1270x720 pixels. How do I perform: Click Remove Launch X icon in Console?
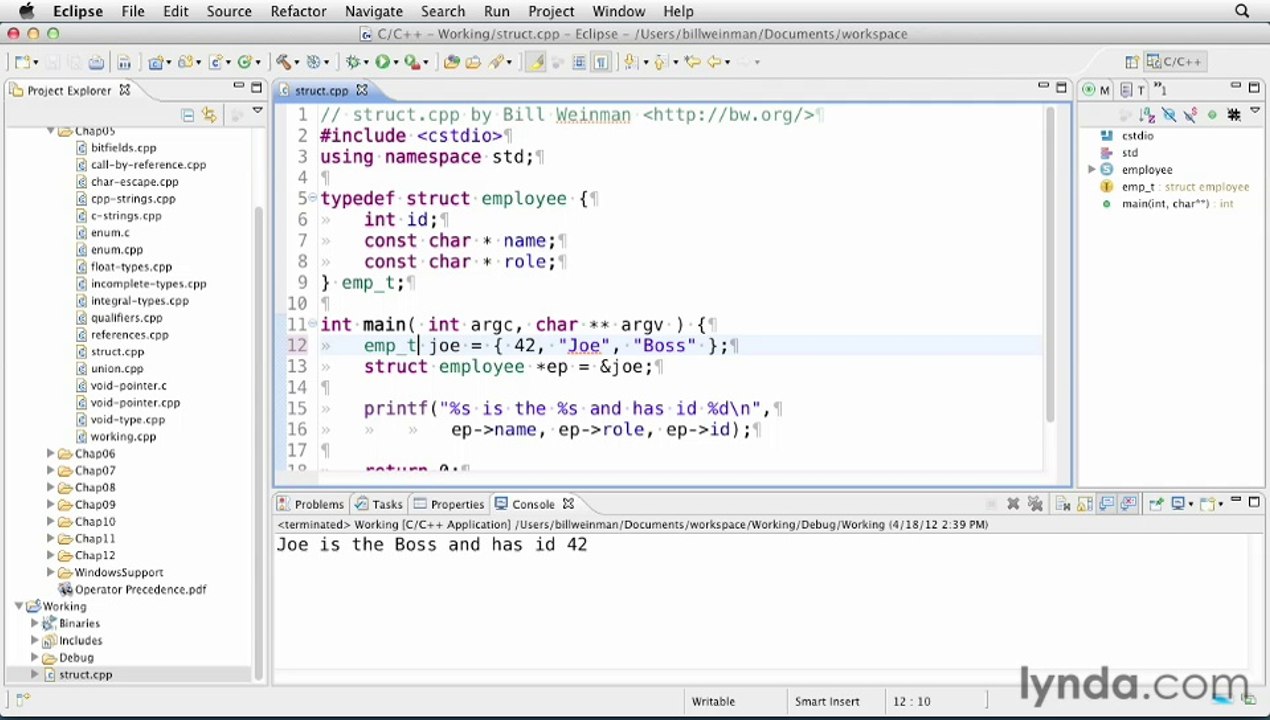pos(1013,503)
